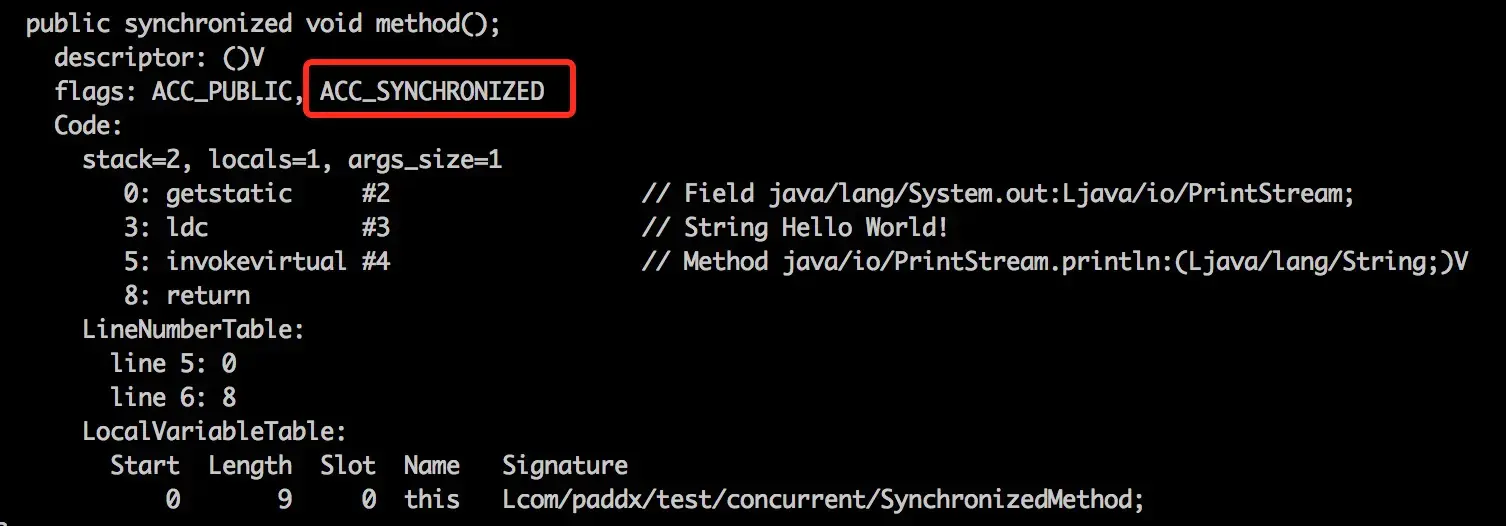Click the Signature column header
The width and height of the screenshot is (1506, 526).
[565, 466]
